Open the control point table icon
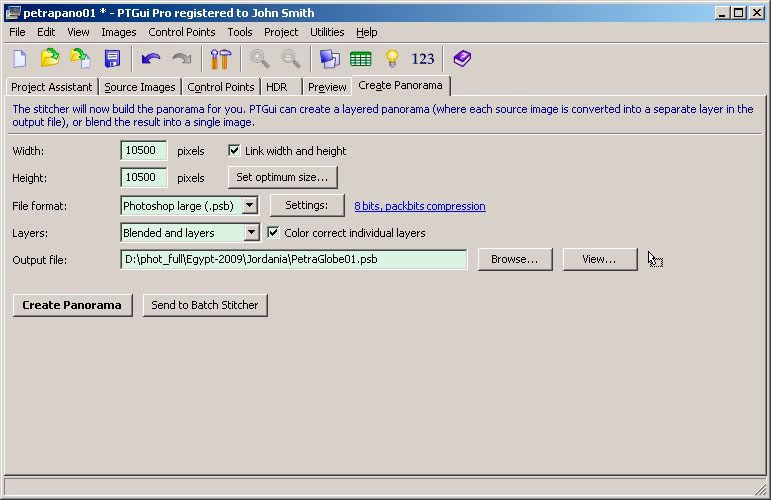771x500 pixels. [360, 59]
